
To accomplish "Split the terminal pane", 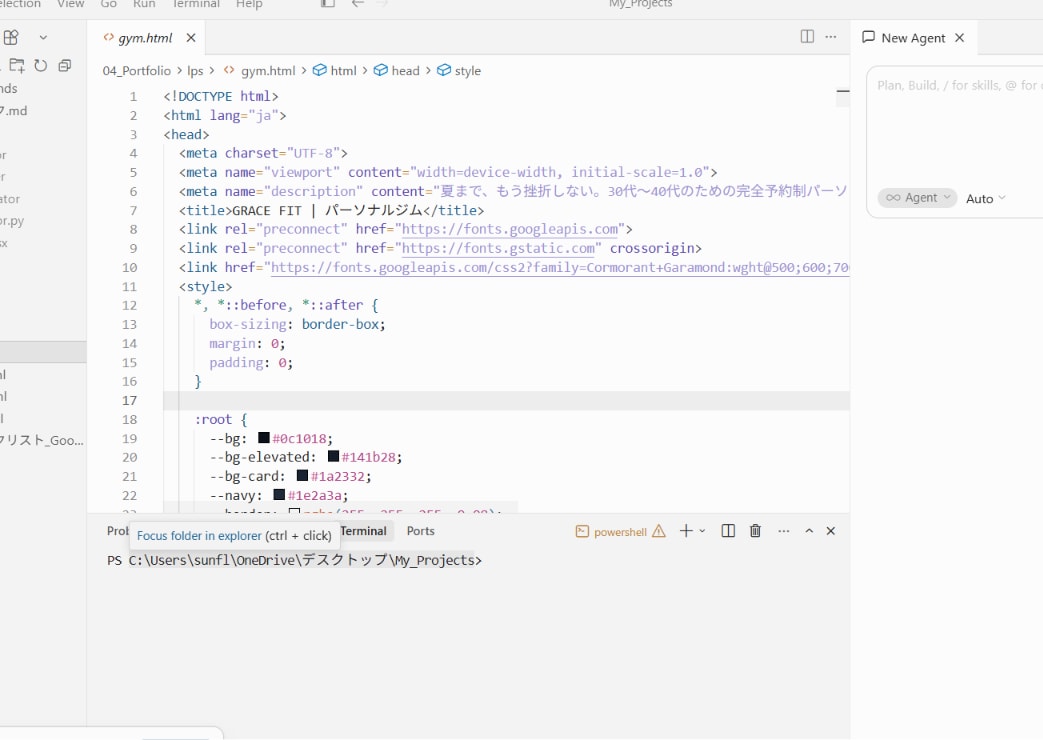I will (x=728, y=530).
